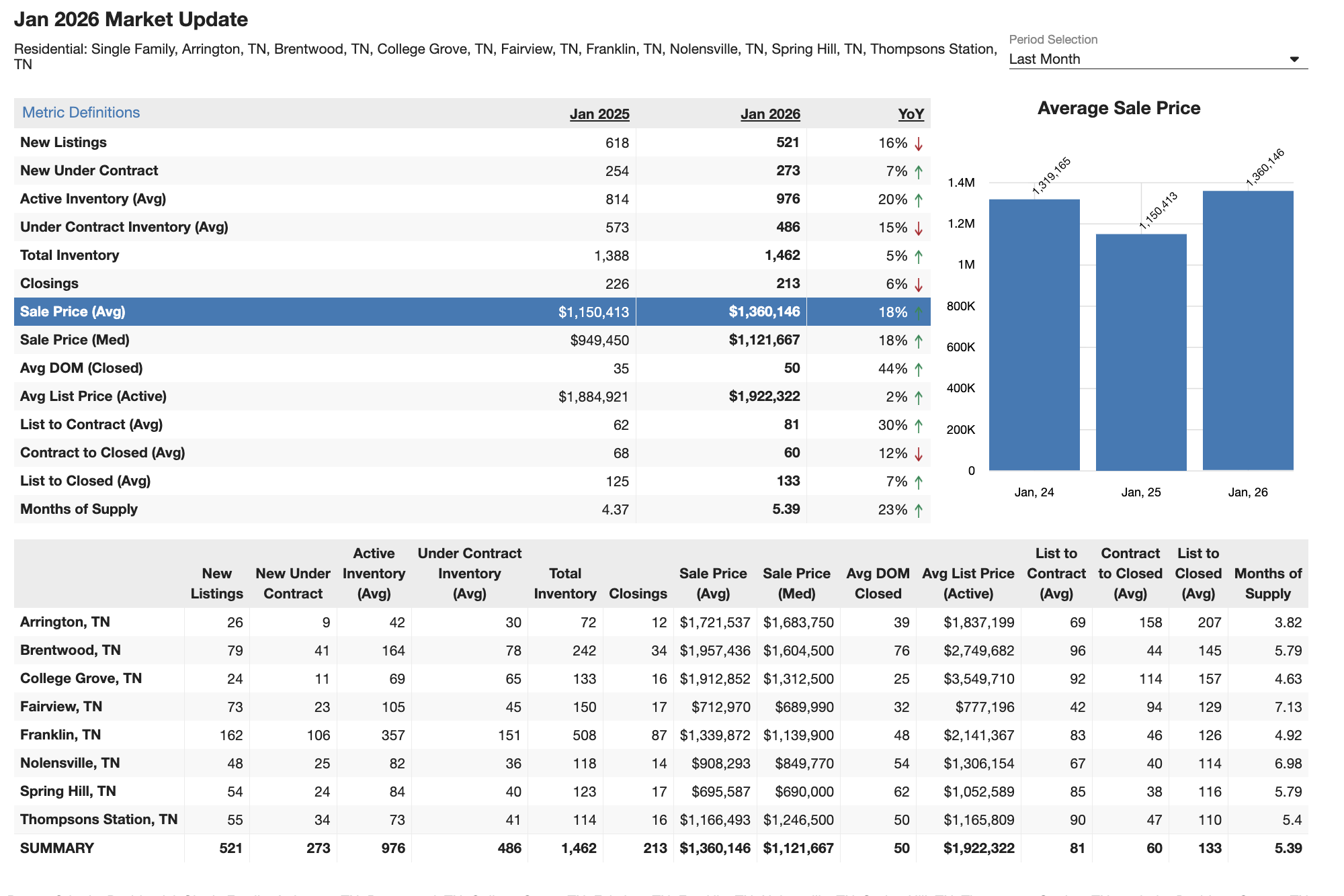Click the Months of Supply up arrow

click(x=918, y=510)
